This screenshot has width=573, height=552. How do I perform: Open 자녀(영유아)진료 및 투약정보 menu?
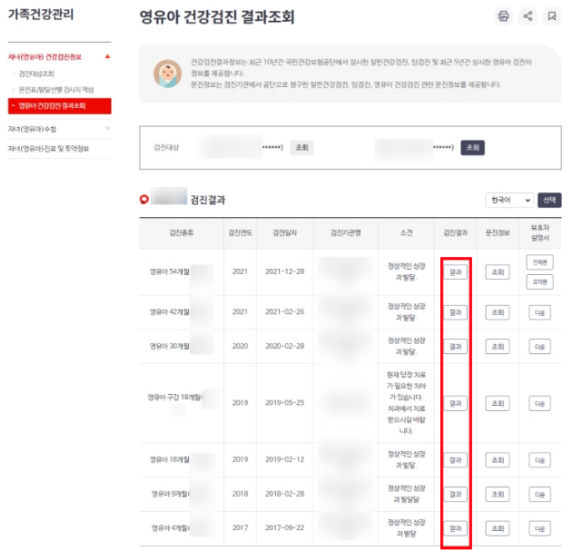pos(48,149)
